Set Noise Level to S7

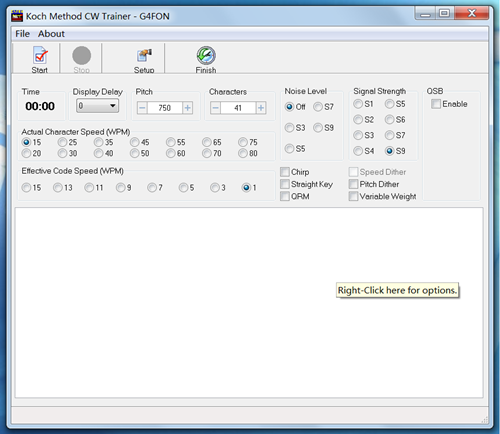318,107
